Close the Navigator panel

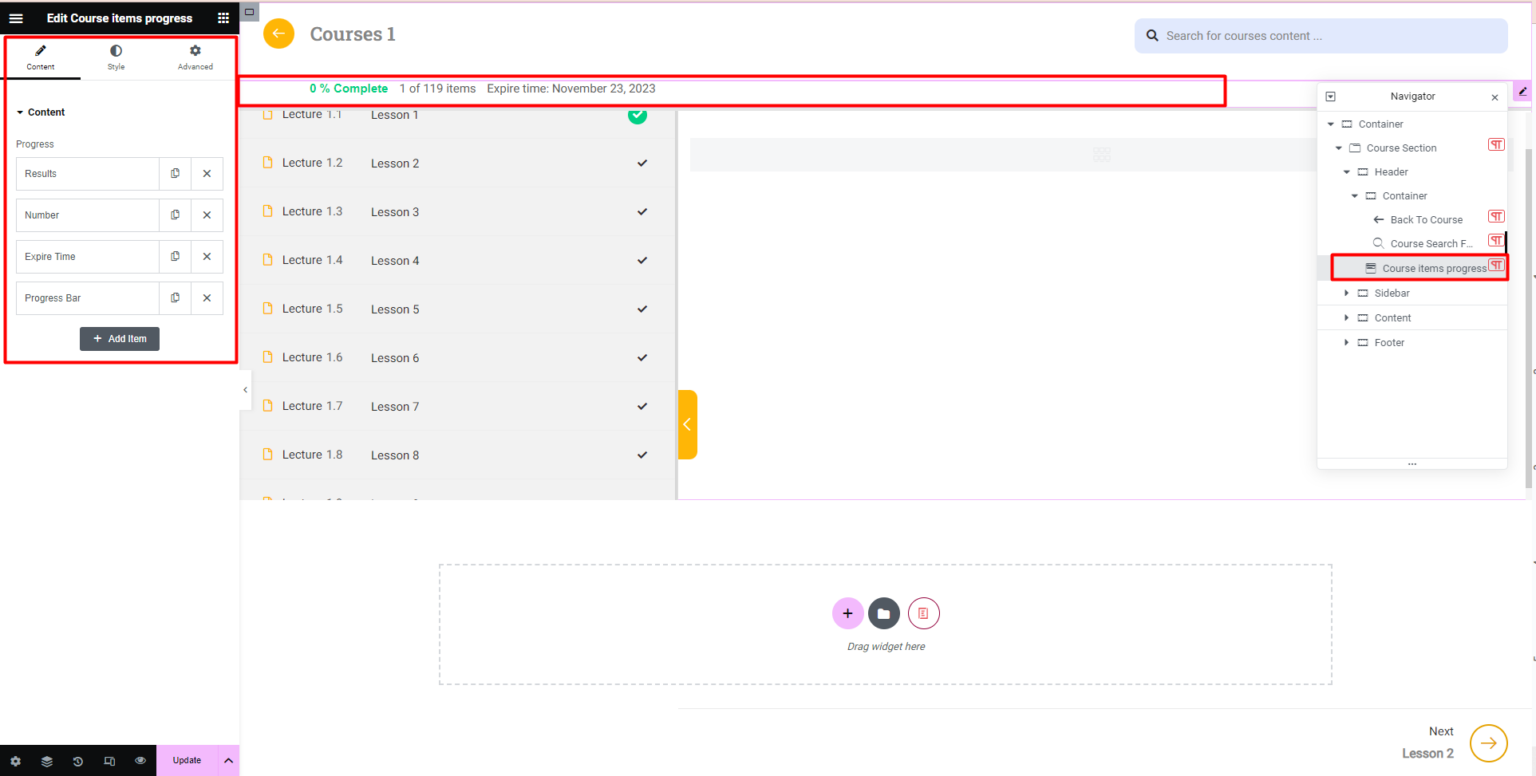(1494, 96)
